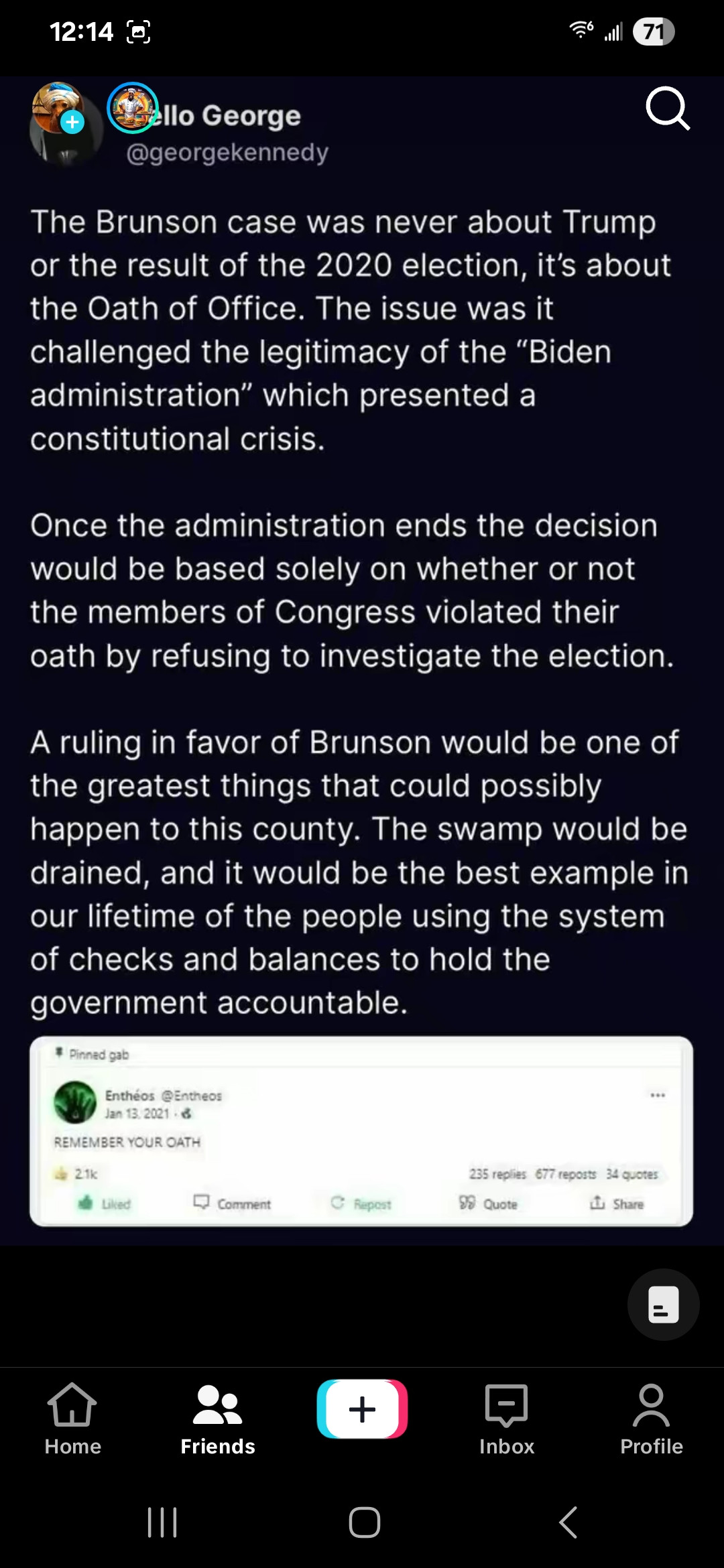
Task: Open search with the magnifying glass icon
Action: click(x=667, y=108)
